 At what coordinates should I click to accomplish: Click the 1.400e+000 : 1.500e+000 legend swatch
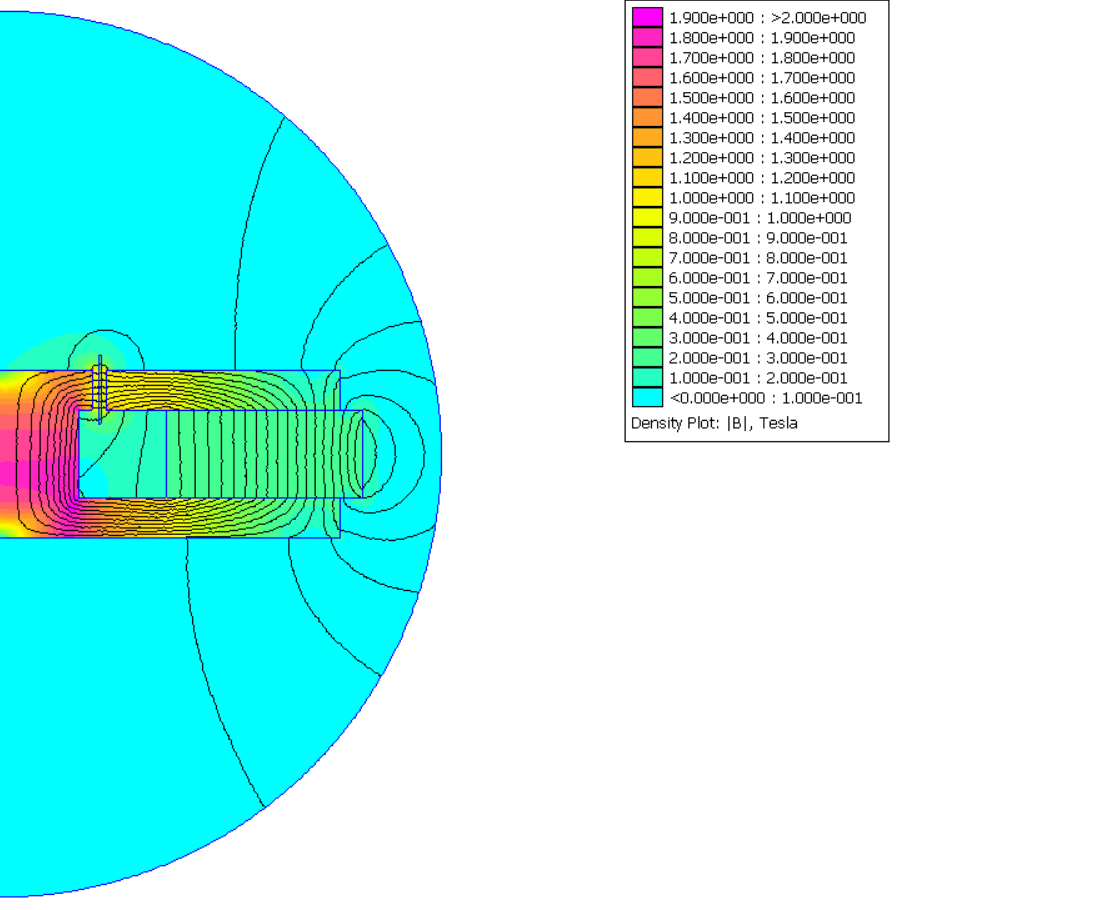pos(647,117)
